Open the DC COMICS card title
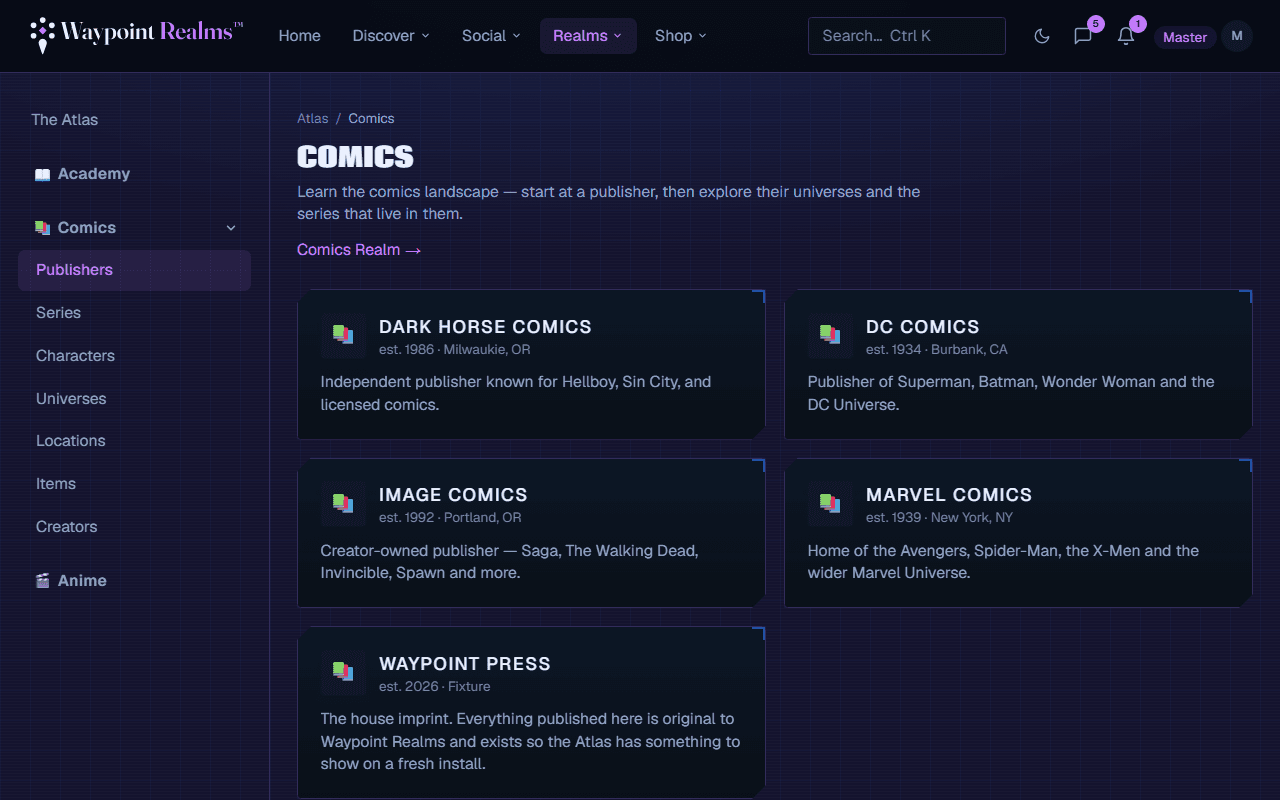 [x=923, y=327]
